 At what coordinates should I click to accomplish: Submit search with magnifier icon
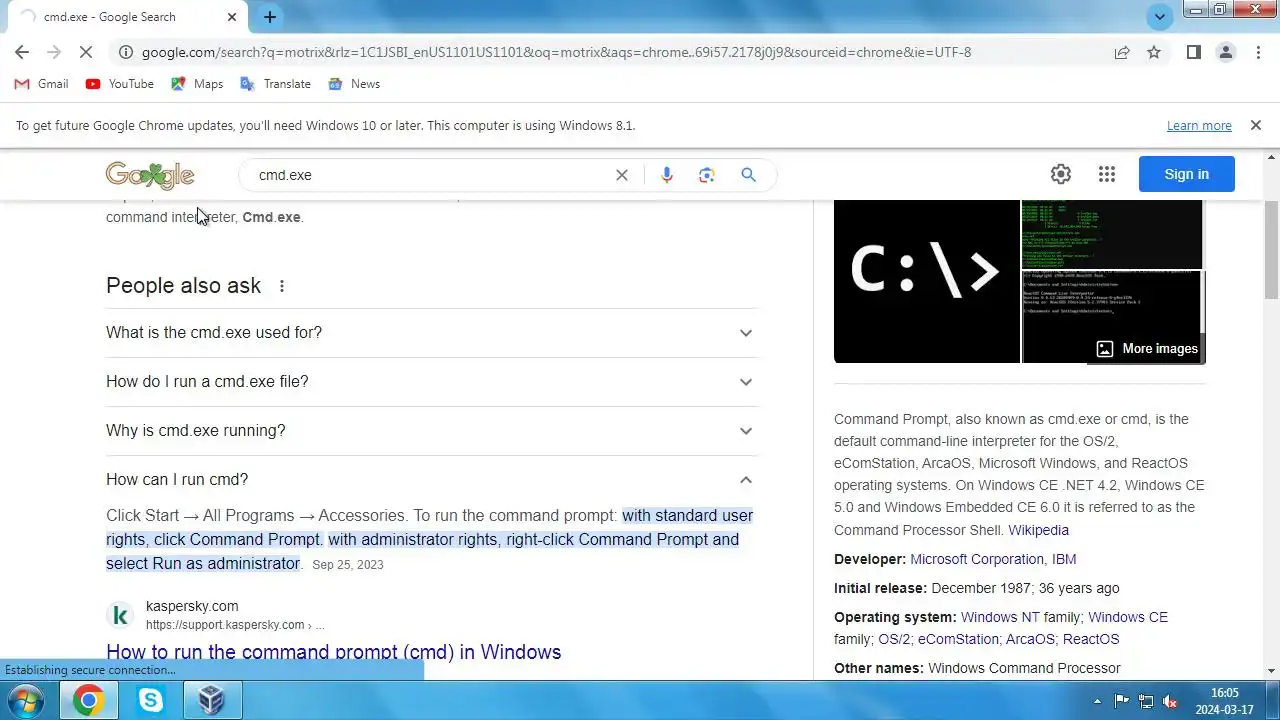pyautogui.click(x=748, y=175)
